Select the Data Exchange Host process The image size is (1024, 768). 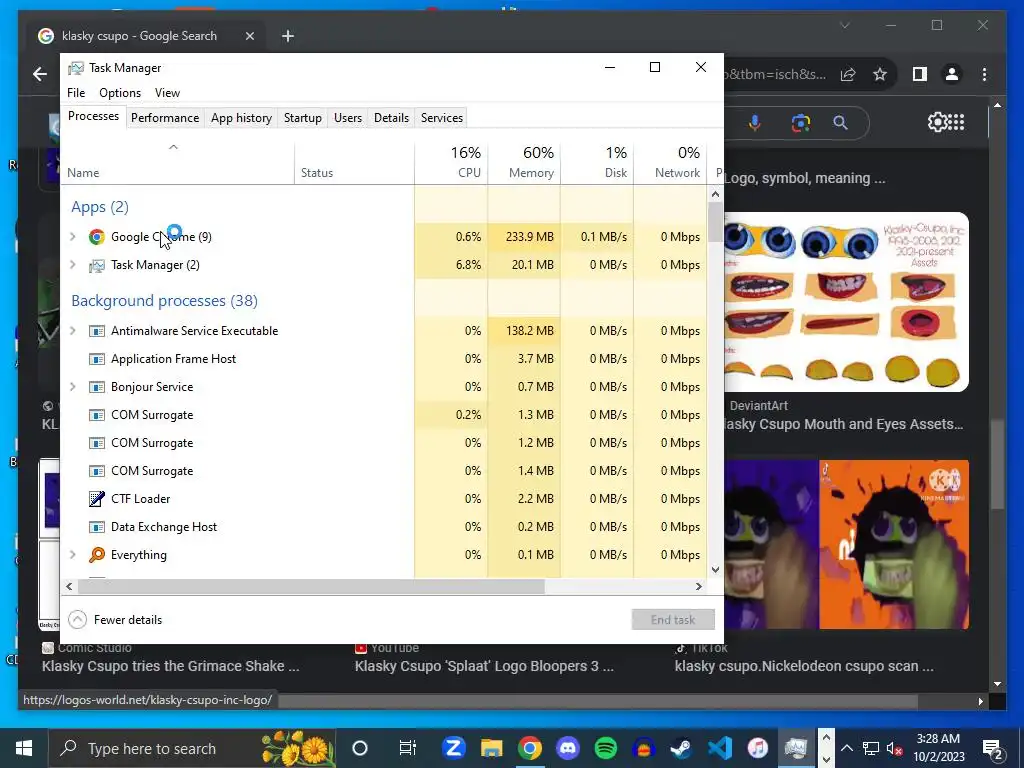(384, 527)
